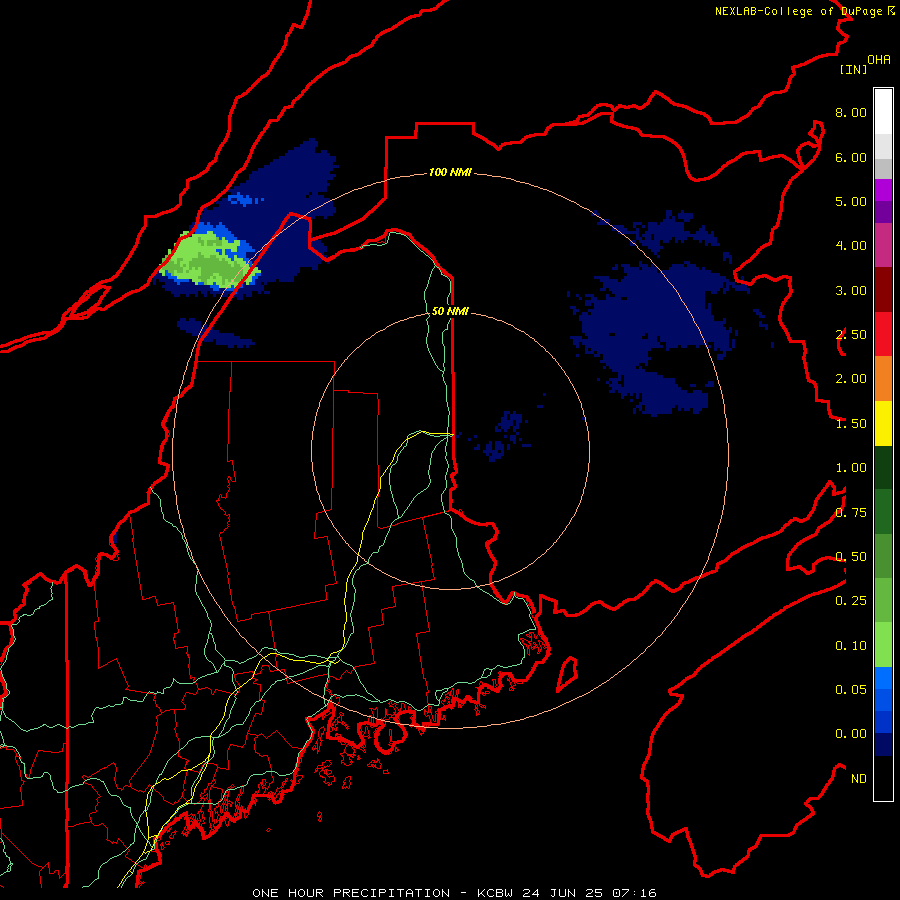Click the ONE HOUR PRECIPITATION KCBW caption
This screenshot has height=900, width=900.
tap(454, 893)
